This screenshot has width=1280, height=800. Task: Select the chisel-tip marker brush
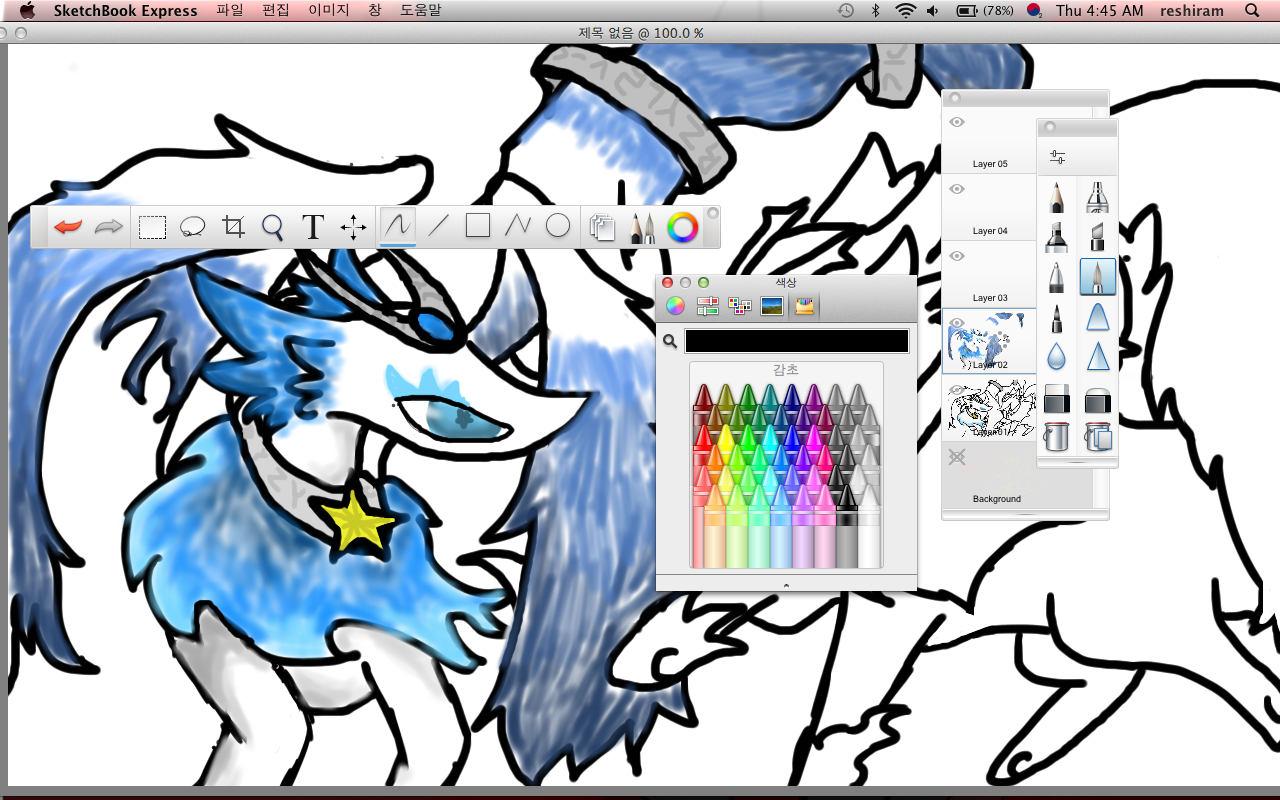1097,237
